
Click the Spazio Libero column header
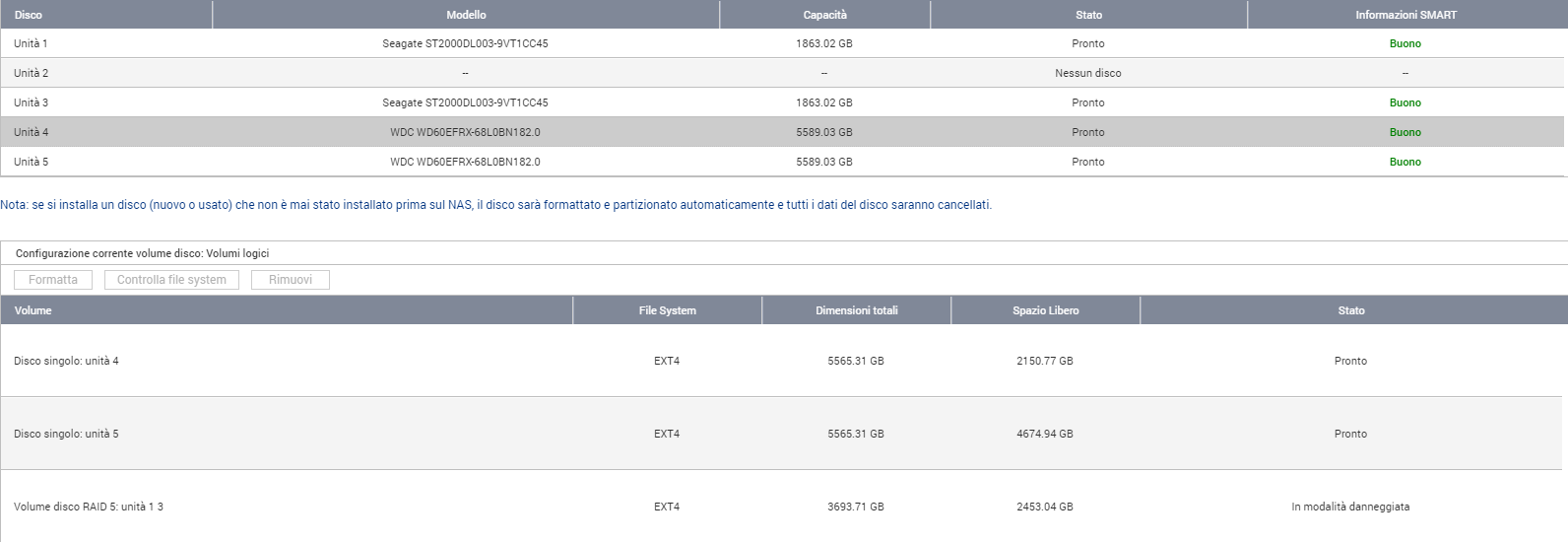(x=1045, y=310)
